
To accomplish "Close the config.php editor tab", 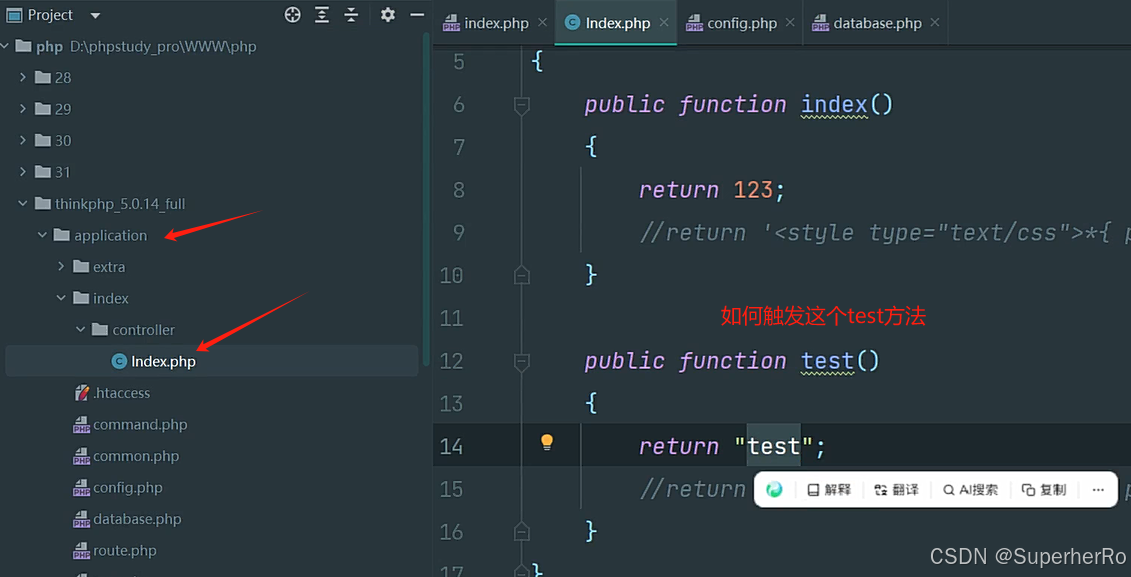I will click(790, 22).
